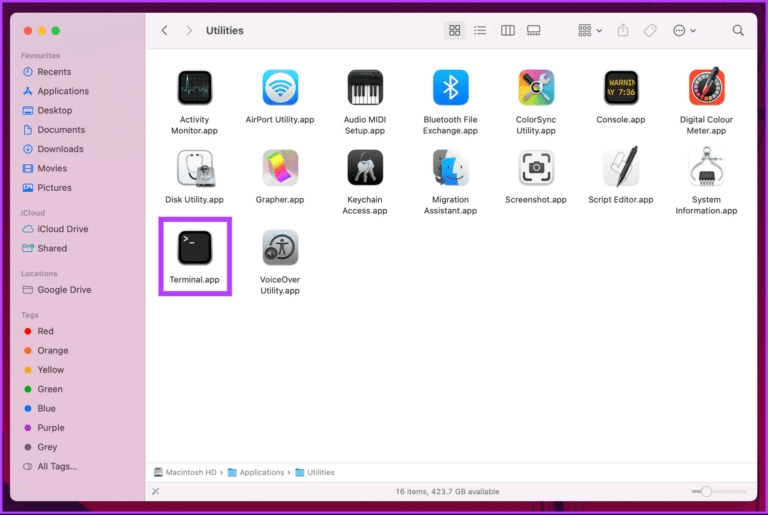The height and width of the screenshot is (515, 768).
Task: Open Activity Monitor.app icon
Action: (194, 88)
